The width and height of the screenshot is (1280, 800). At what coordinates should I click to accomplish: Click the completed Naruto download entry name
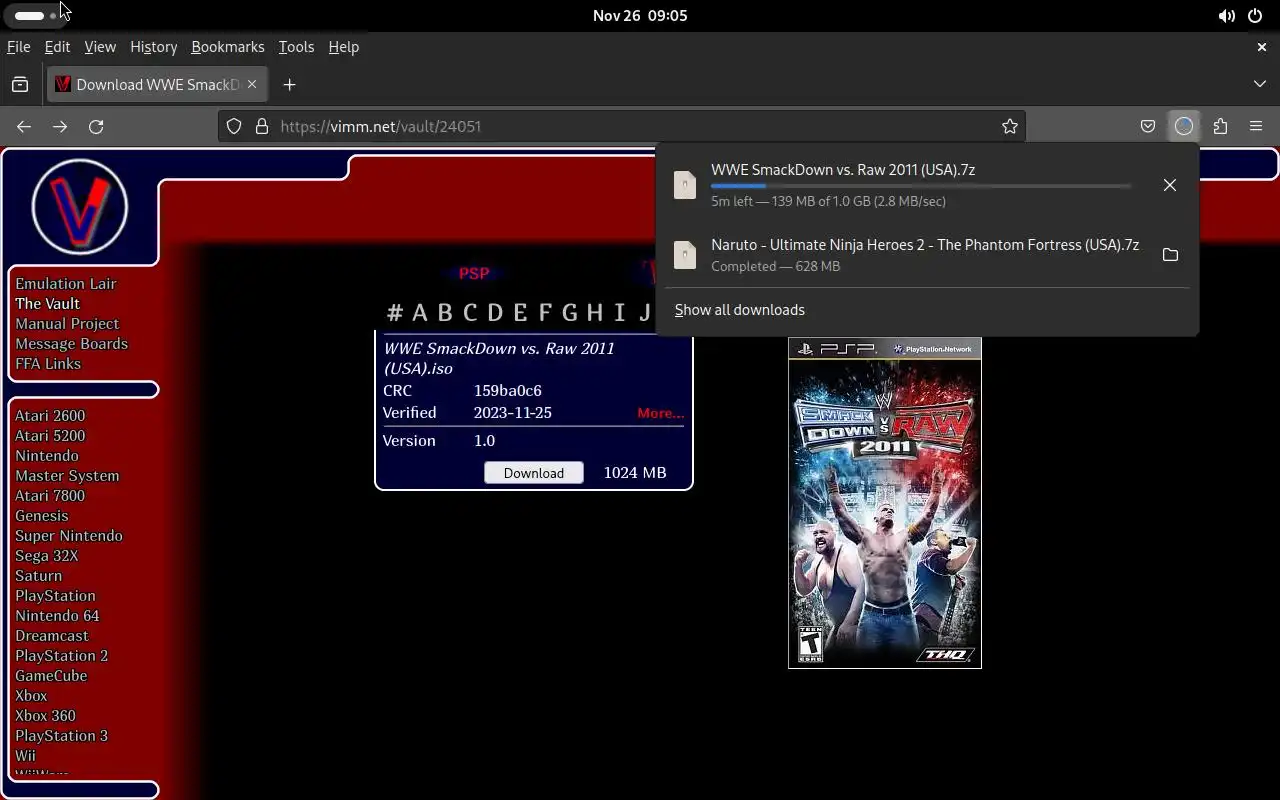(x=925, y=245)
